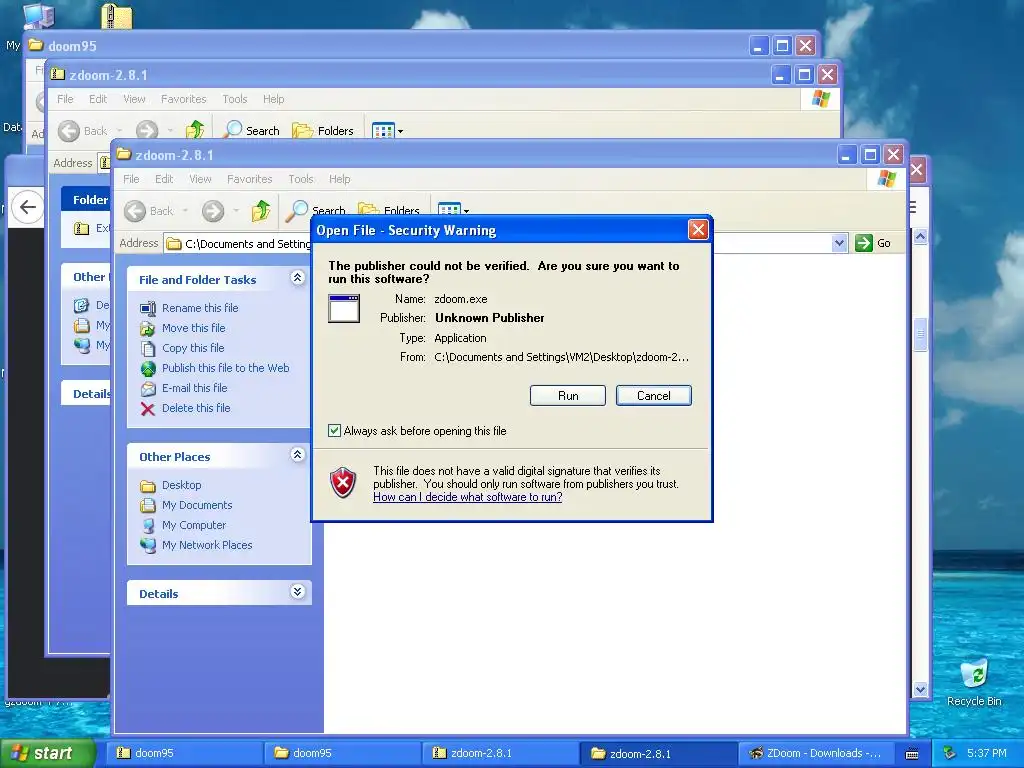Click the 5:37 PM clock
This screenshot has width=1024, height=768.
987,753
